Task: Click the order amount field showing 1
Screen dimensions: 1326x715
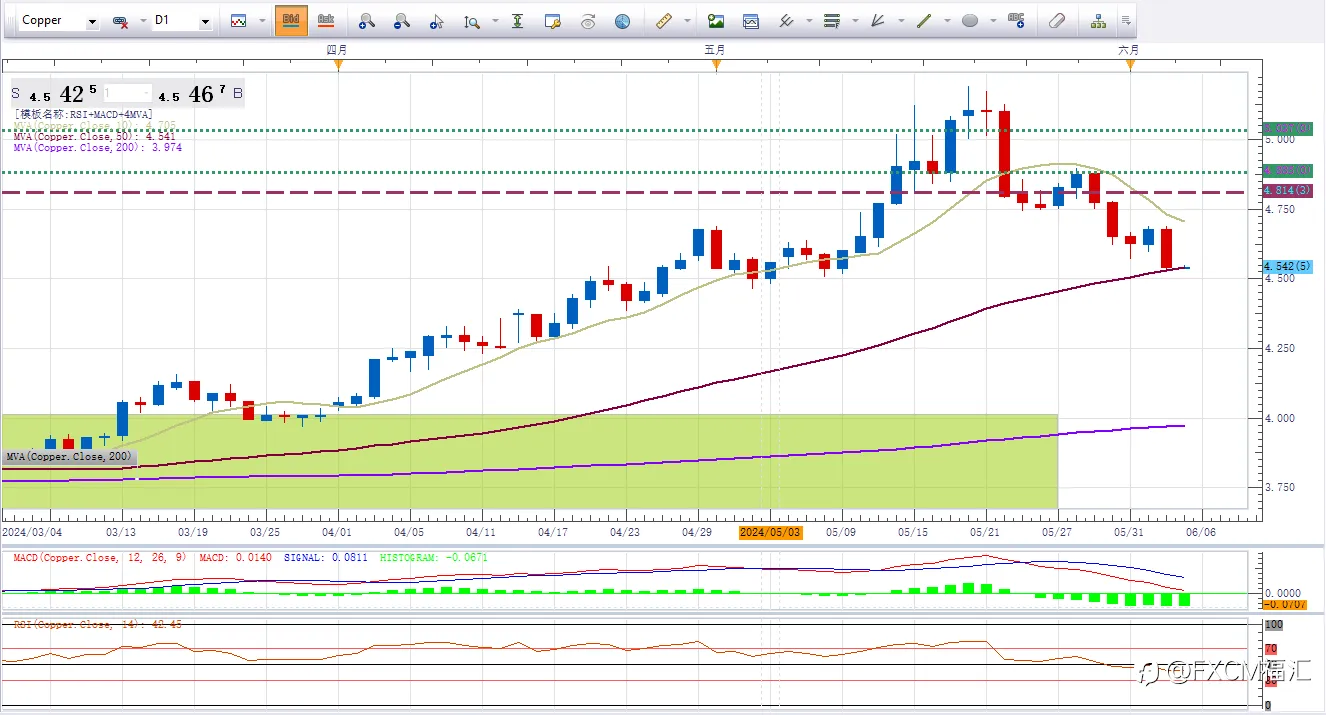Action: coord(127,94)
